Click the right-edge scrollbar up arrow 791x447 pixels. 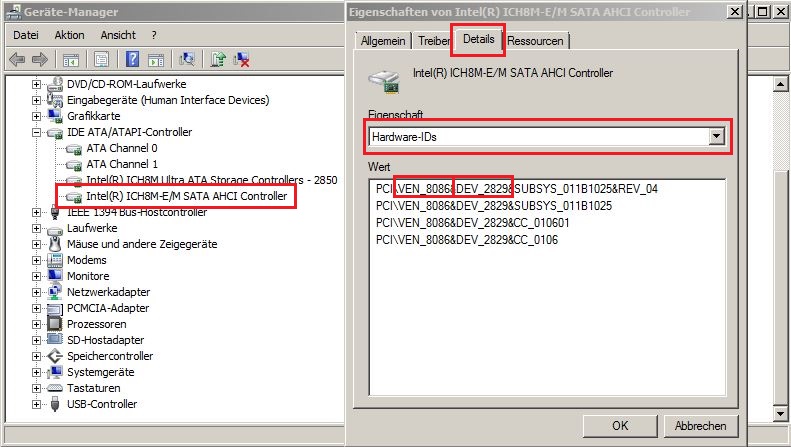coord(780,84)
